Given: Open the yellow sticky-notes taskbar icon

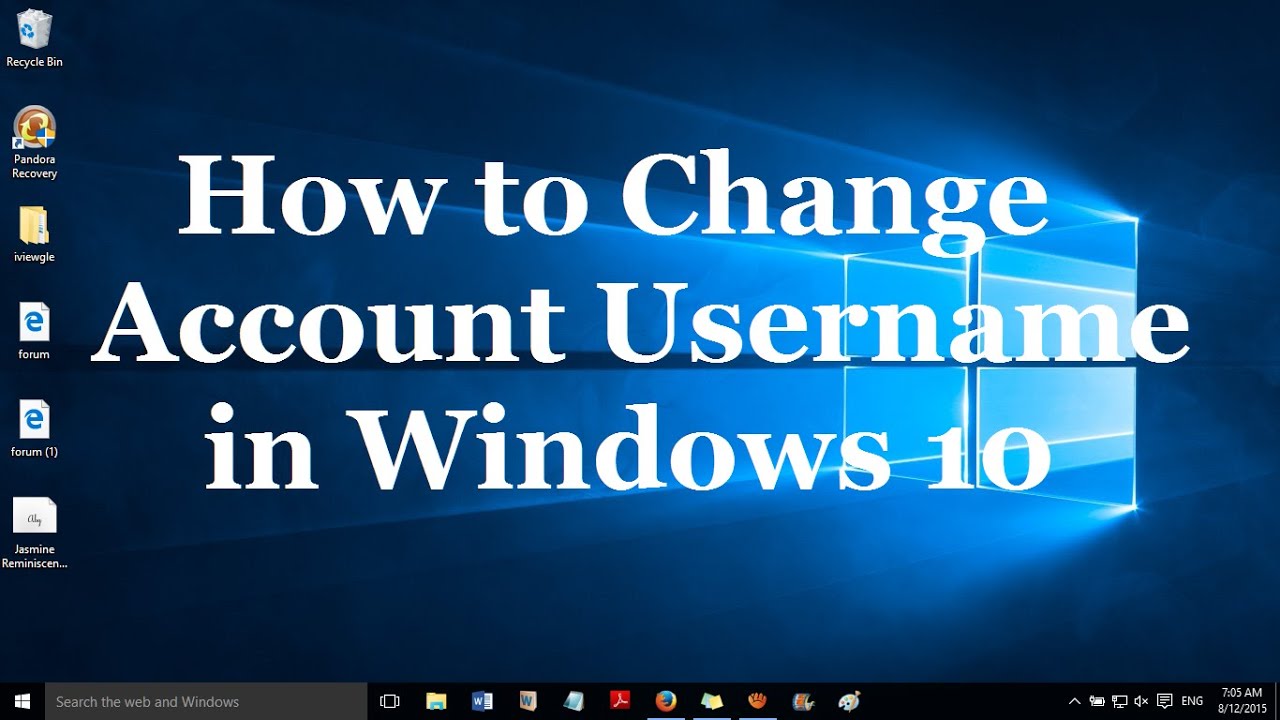Looking at the screenshot, I should point(712,701).
